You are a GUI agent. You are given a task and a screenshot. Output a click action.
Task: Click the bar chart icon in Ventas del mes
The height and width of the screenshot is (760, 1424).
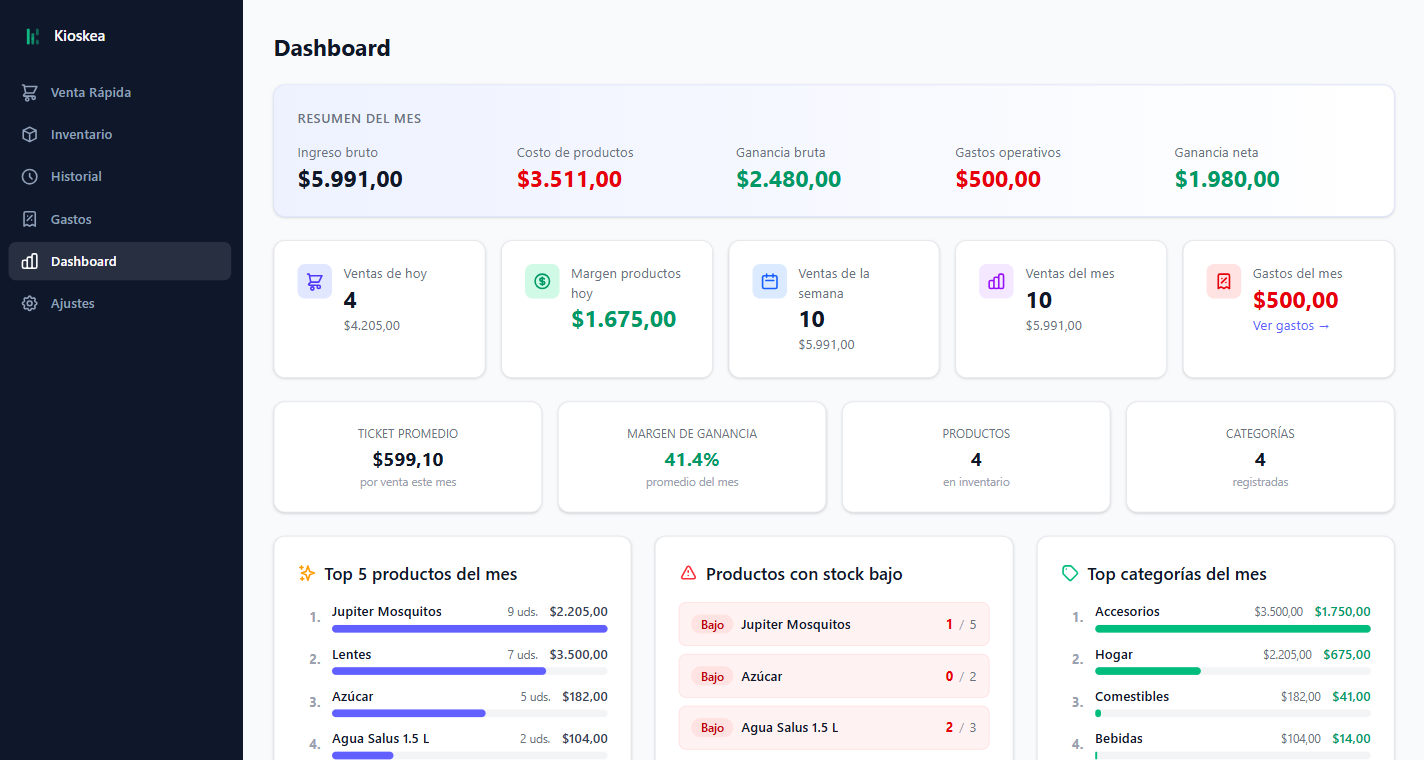point(996,281)
